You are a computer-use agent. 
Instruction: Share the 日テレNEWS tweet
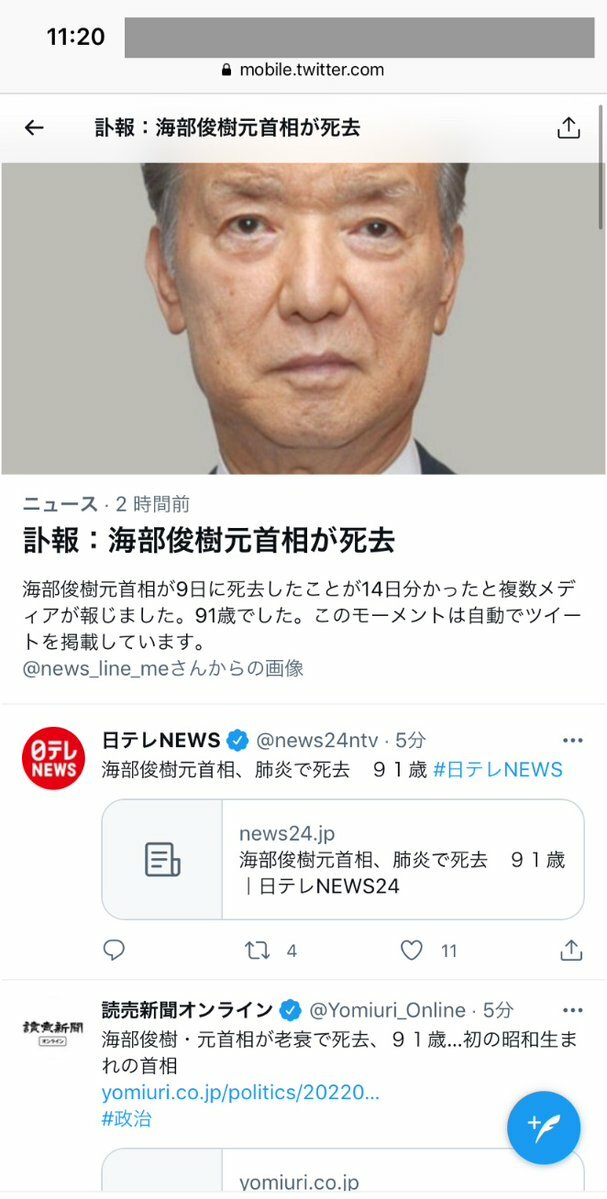(571, 950)
